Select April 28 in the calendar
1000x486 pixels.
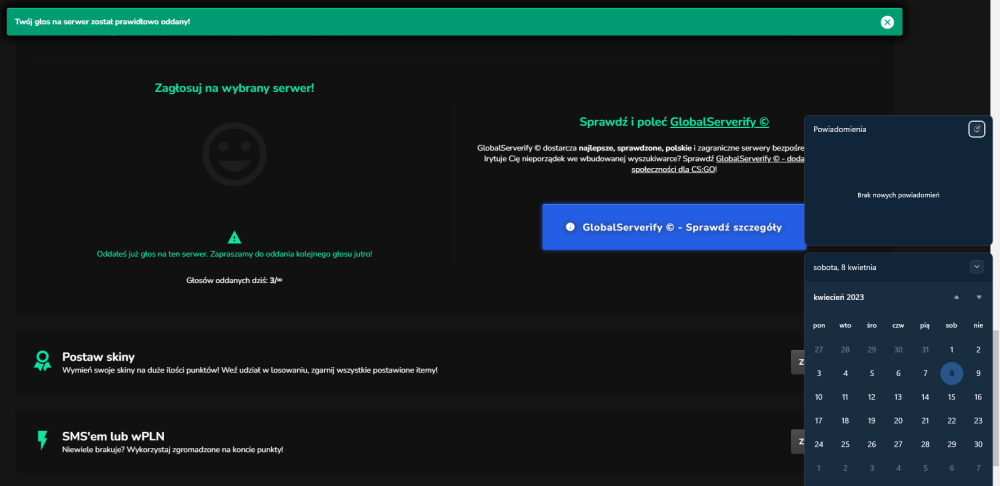tap(925, 444)
